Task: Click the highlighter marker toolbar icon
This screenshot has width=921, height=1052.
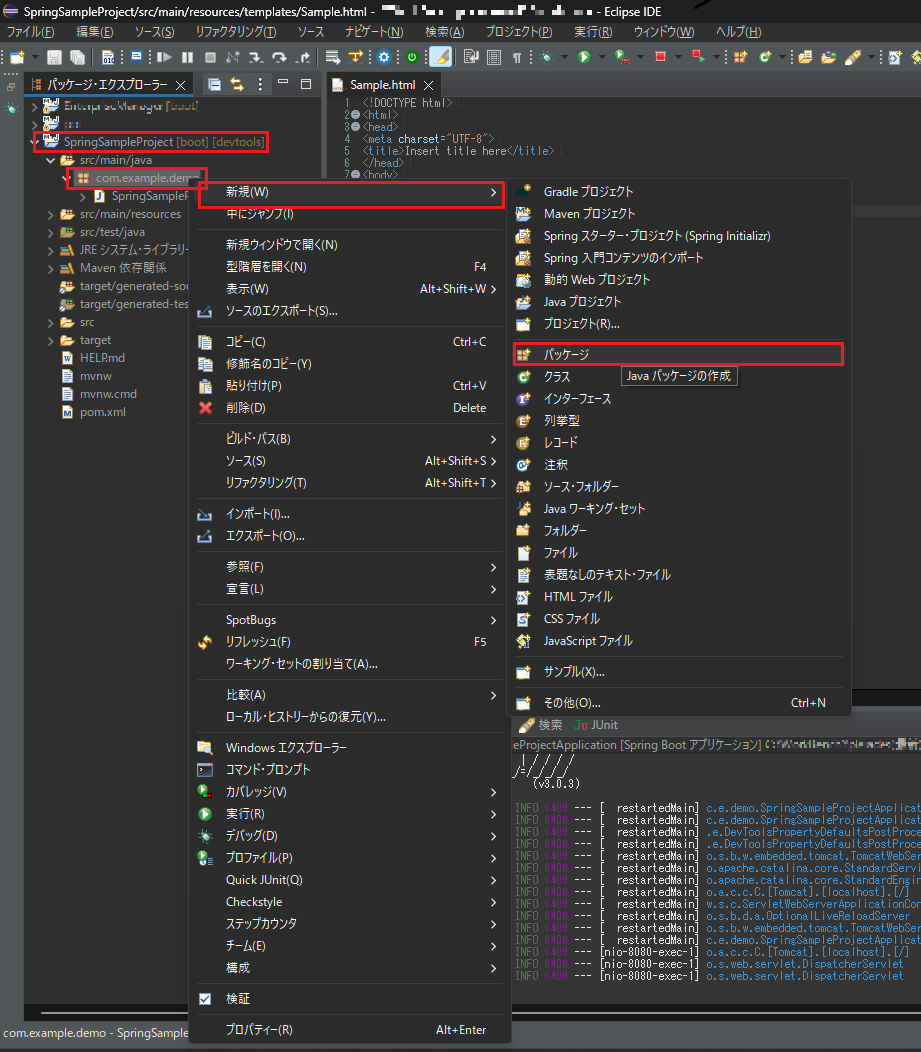Action: coord(441,58)
